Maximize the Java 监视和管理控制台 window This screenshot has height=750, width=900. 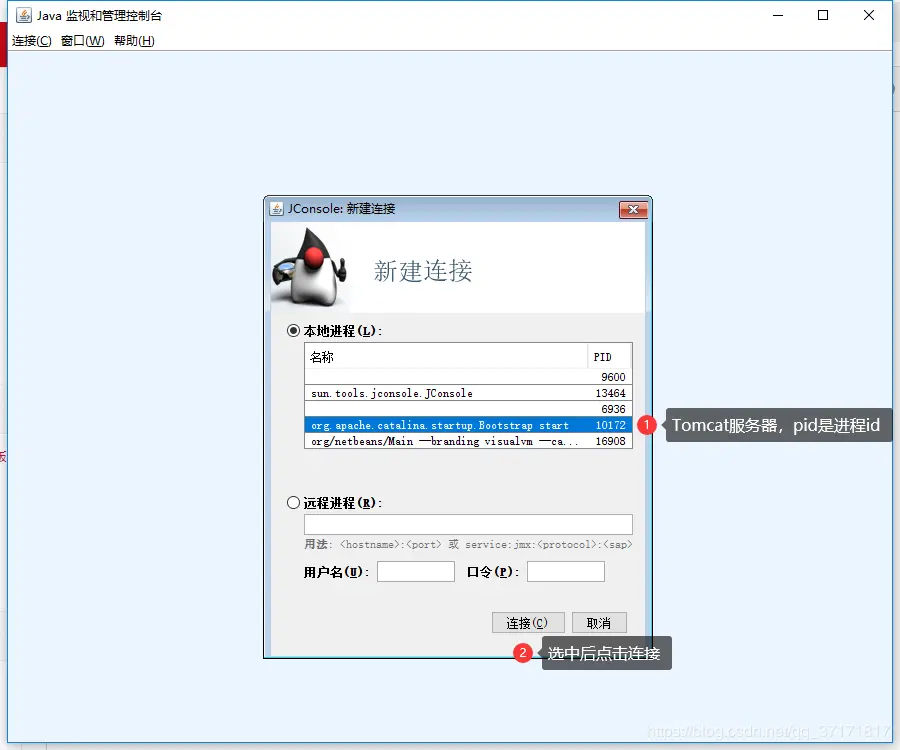[x=823, y=15]
